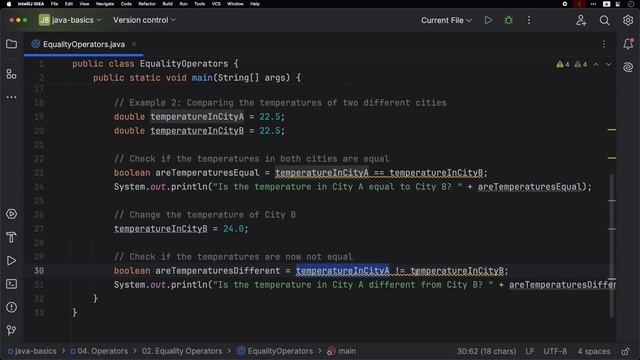Select the EqualityOperators.java editor tab
This screenshot has width=640, height=360.
[x=84, y=44]
